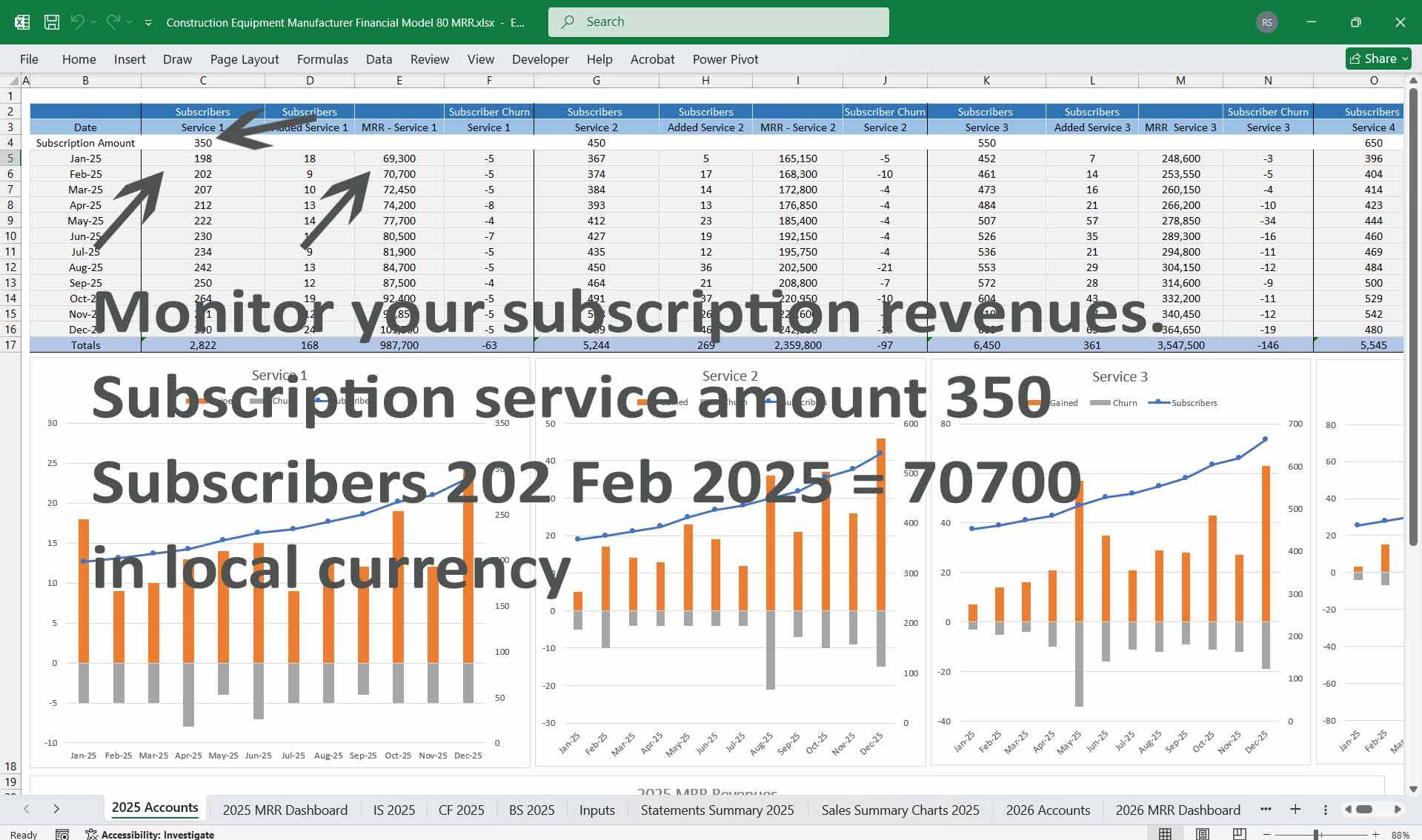Open the Insert ribbon tab
1422x840 pixels.
click(x=130, y=59)
